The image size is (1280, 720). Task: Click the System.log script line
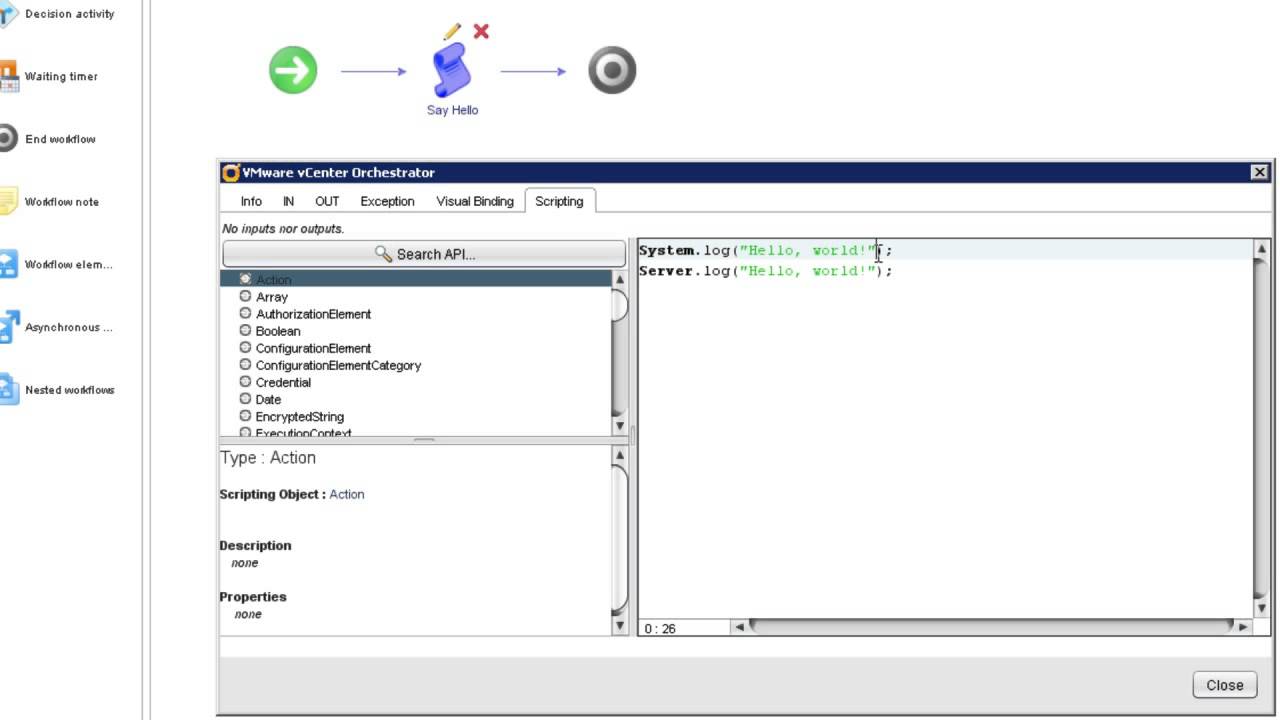coord(765,250)
